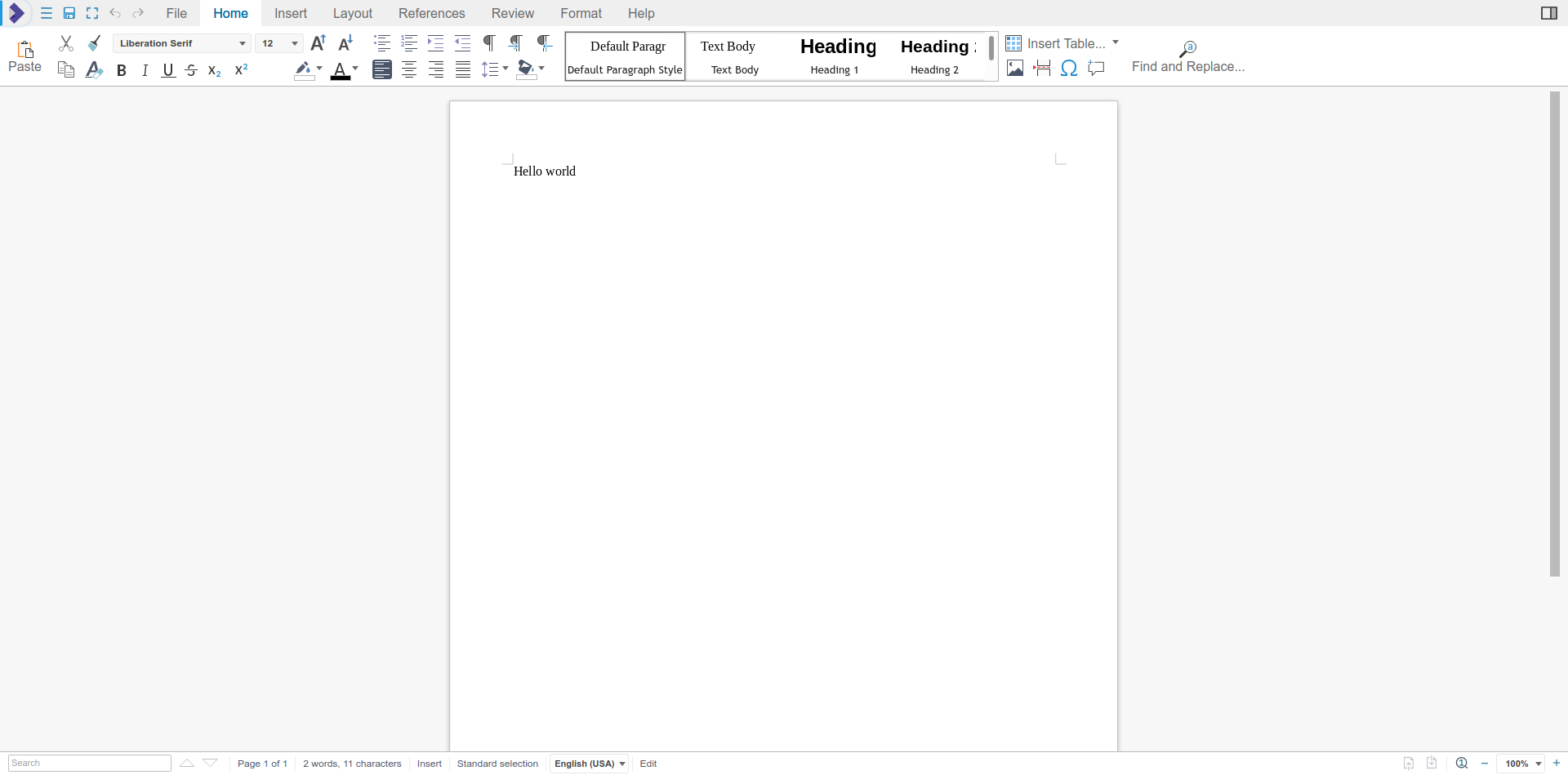Insert an image into the document

pyautogui.click(x=1015, y=69)
